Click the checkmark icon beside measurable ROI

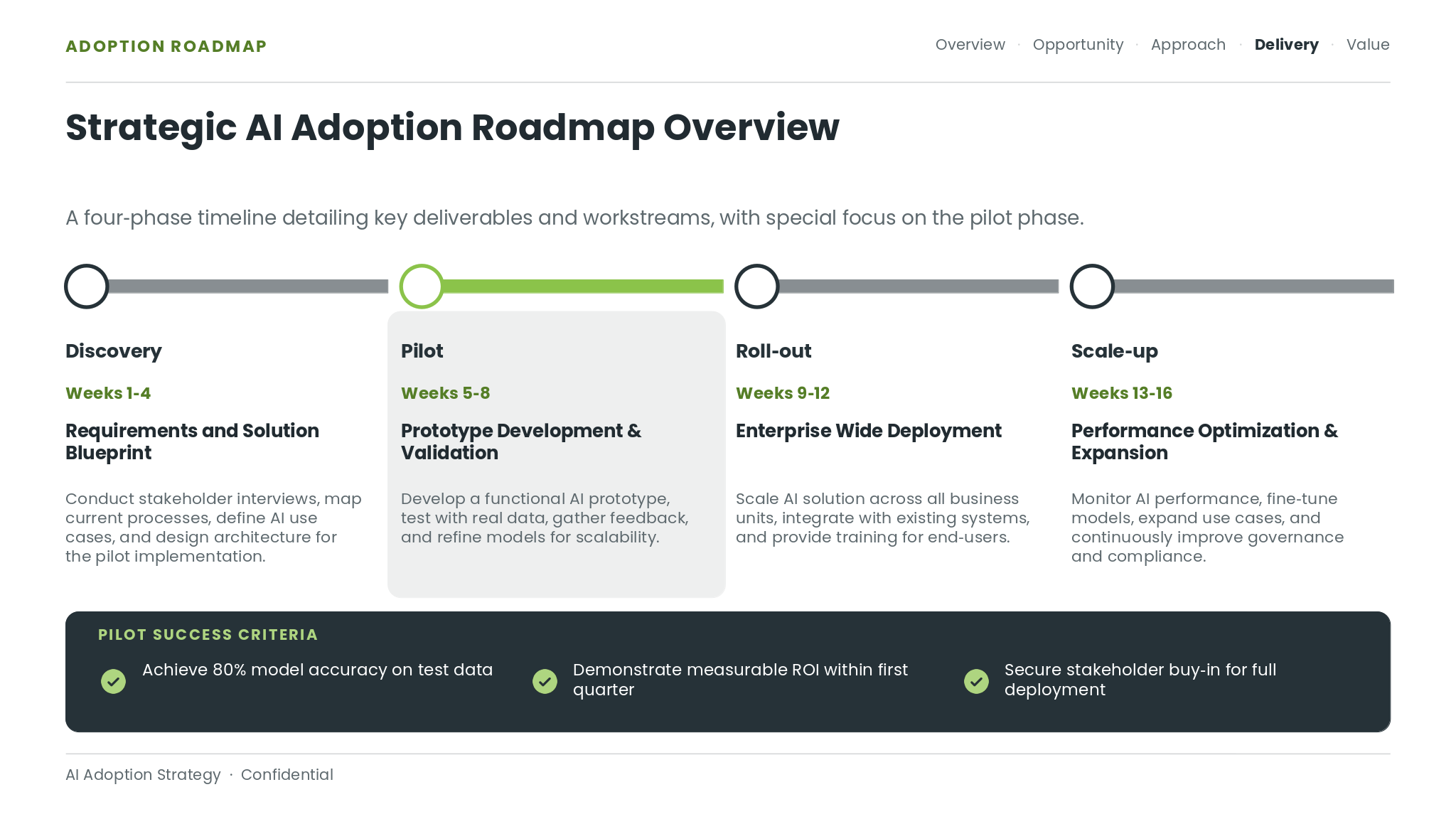click(545, 681)
